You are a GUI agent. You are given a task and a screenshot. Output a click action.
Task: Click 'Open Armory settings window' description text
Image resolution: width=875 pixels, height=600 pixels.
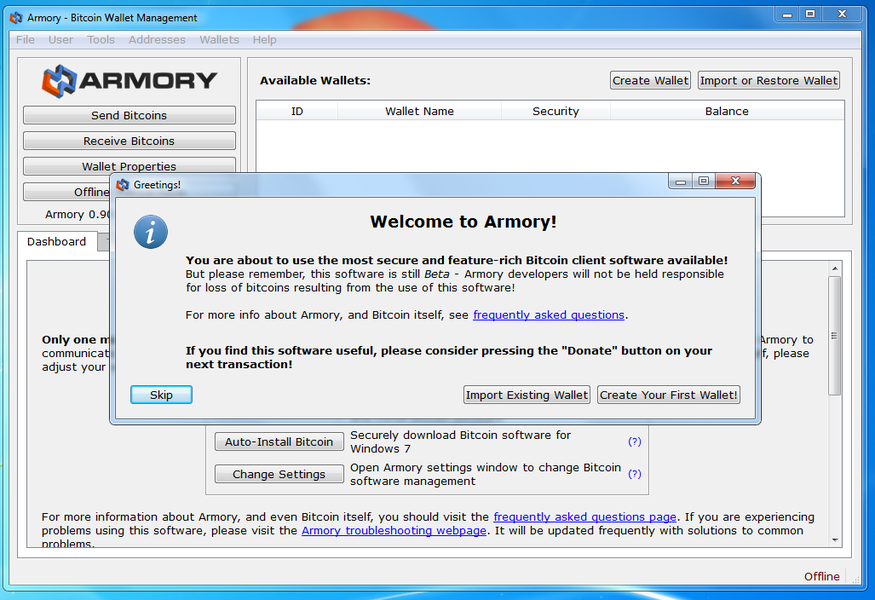[x=485, y=474]
